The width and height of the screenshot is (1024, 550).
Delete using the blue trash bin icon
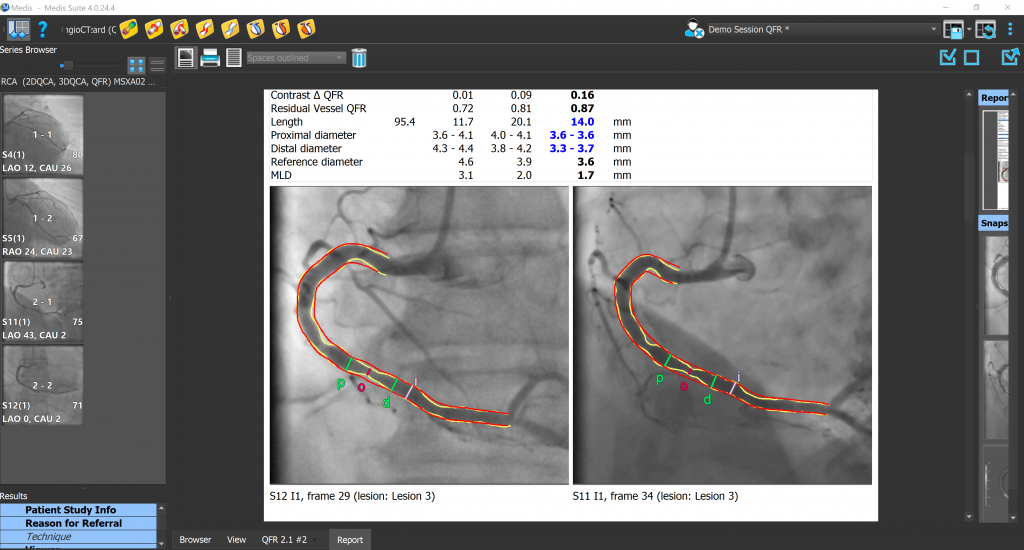(359, 58)
